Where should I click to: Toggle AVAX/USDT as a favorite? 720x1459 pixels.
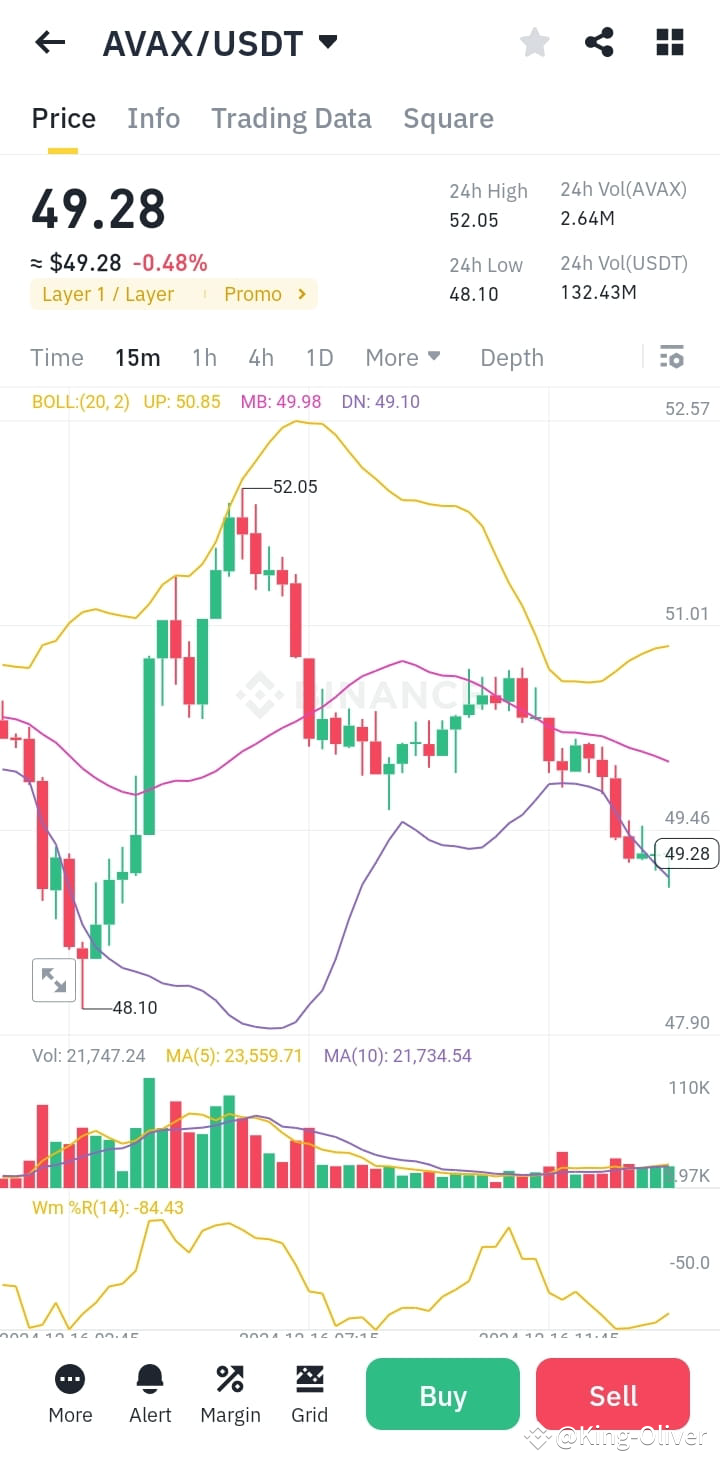(x=534, y=42)
